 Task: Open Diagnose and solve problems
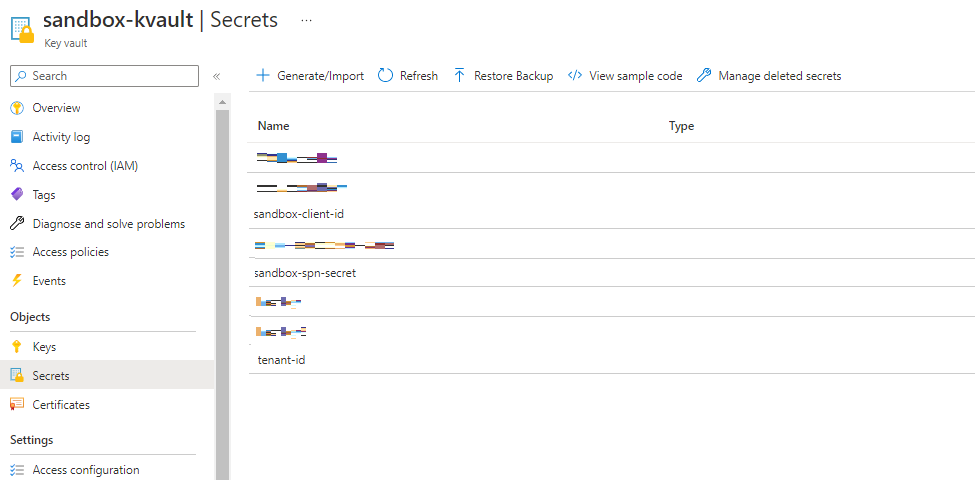point(109,223)
